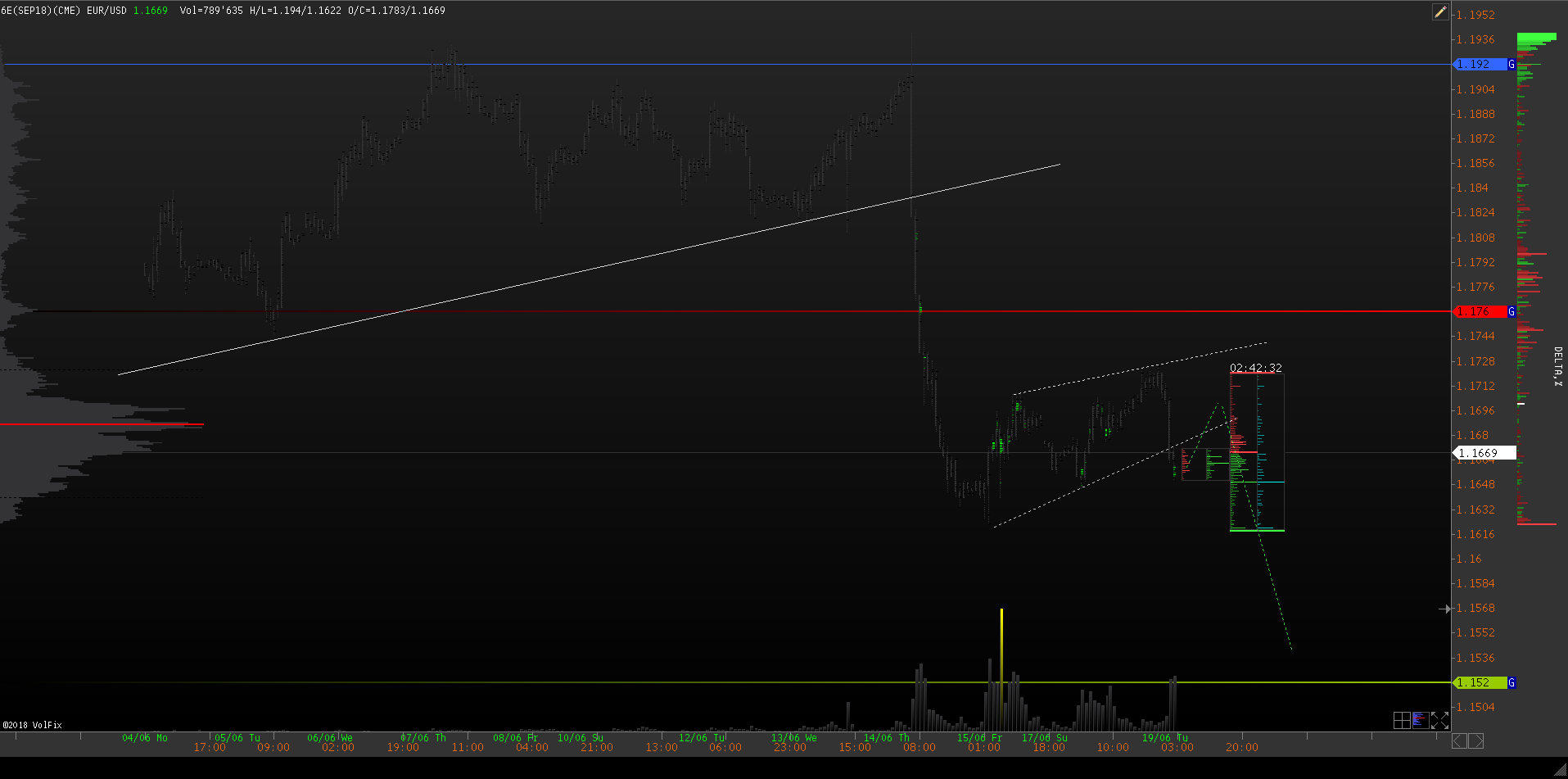Click the G marker on green 1.152 level
The width and height of the screenshot is (1568, 779).
coord(1512,682)
